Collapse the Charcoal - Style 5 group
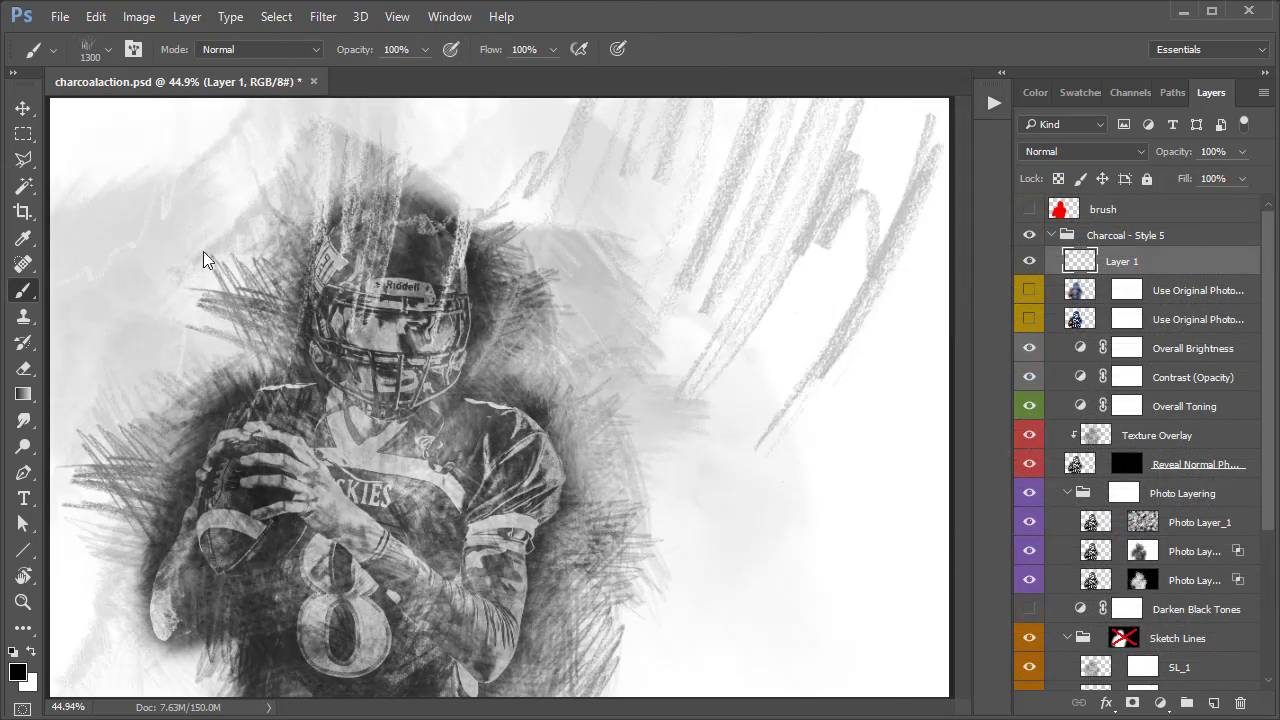 click(1052, 235)
